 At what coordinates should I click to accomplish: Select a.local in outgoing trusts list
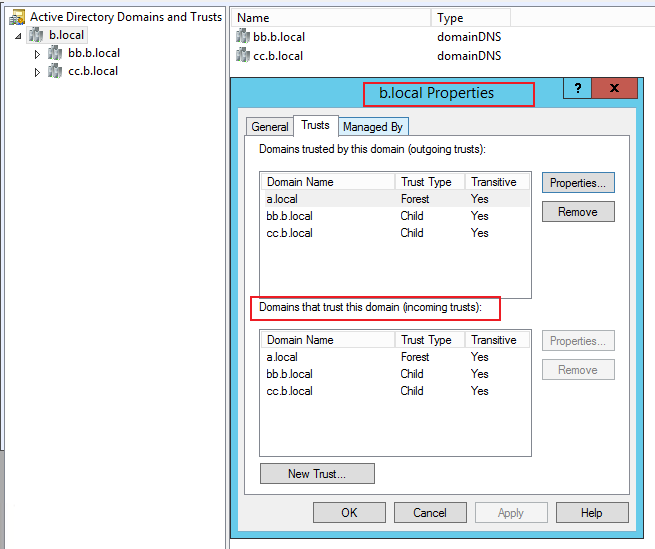click(x=395, y=199)
